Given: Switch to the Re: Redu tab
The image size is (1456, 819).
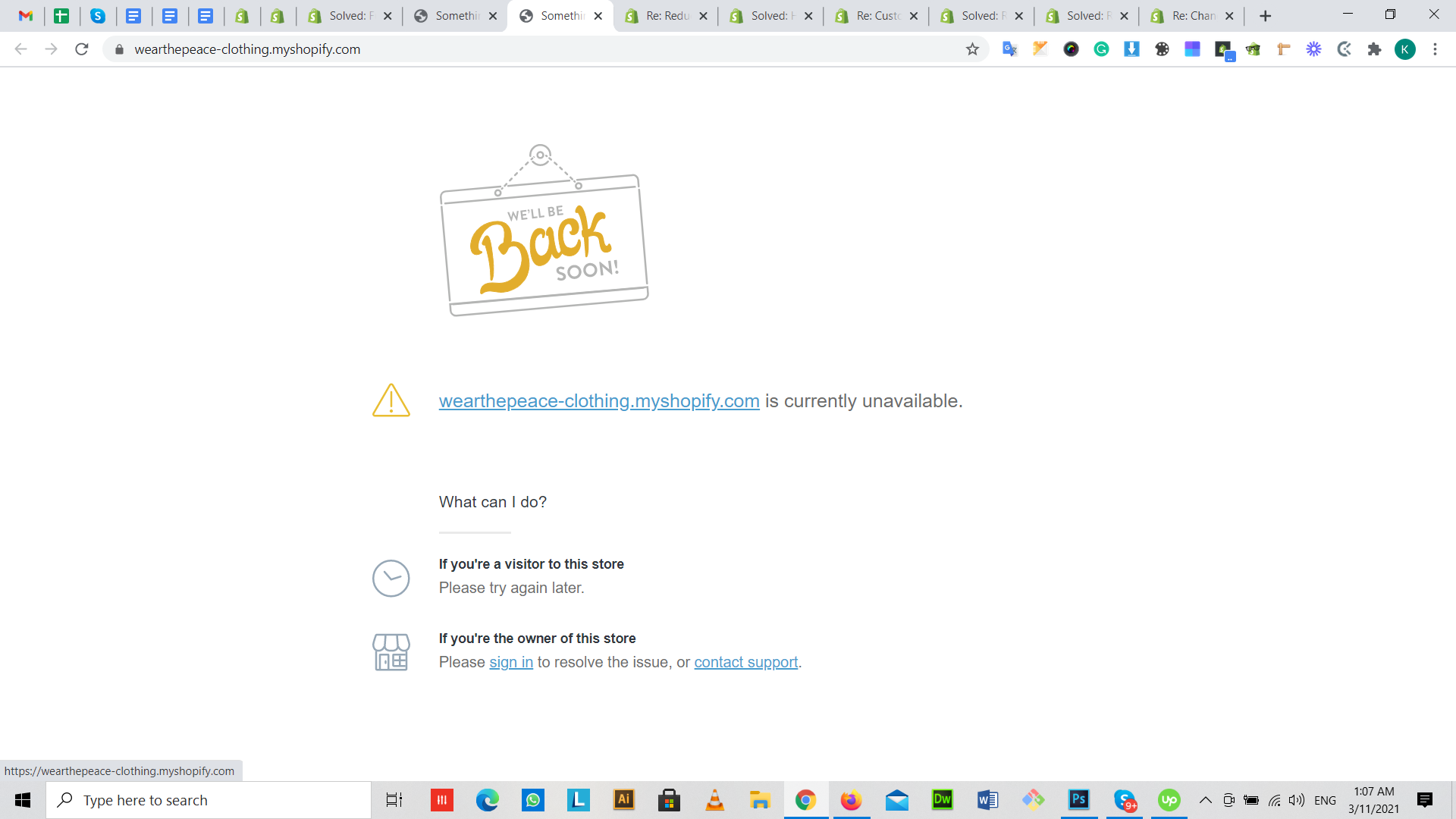Looking at the screenshot, I should click(x=666, y=15).
